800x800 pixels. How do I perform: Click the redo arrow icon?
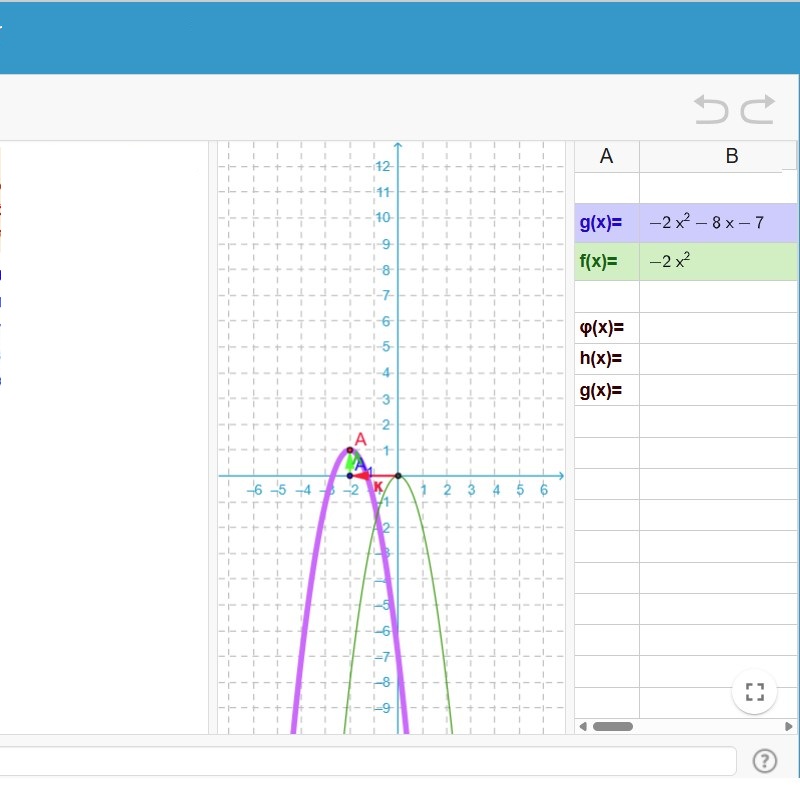coord(757,109)
